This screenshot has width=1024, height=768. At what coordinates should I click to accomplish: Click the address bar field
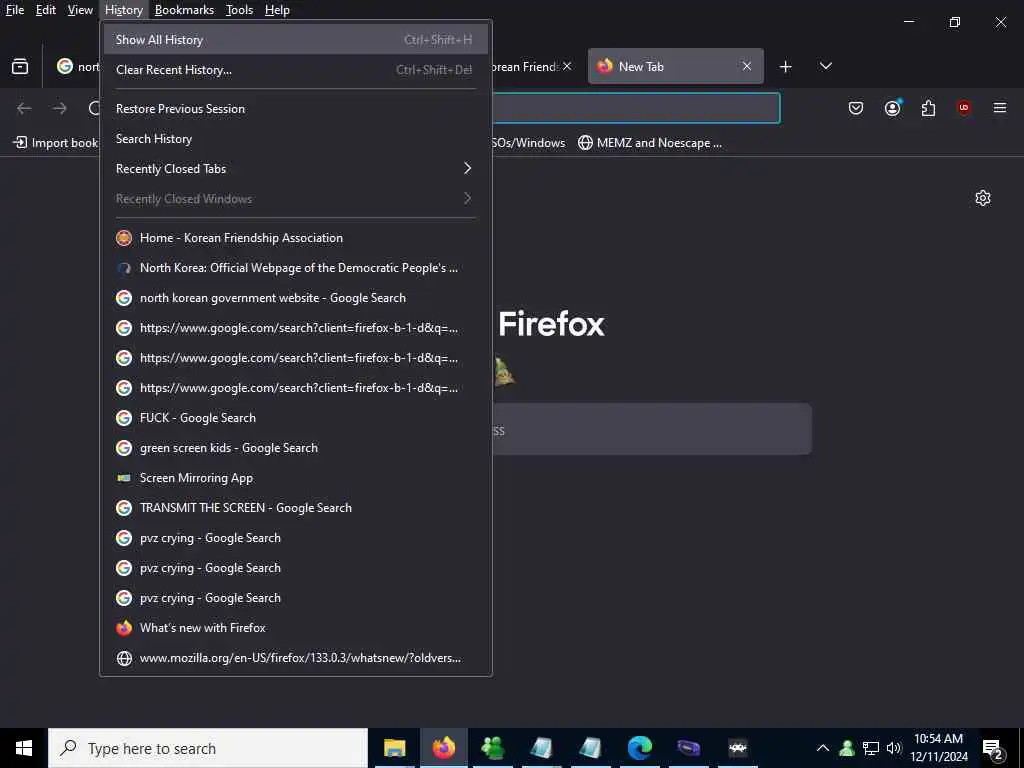click(635, 108)
